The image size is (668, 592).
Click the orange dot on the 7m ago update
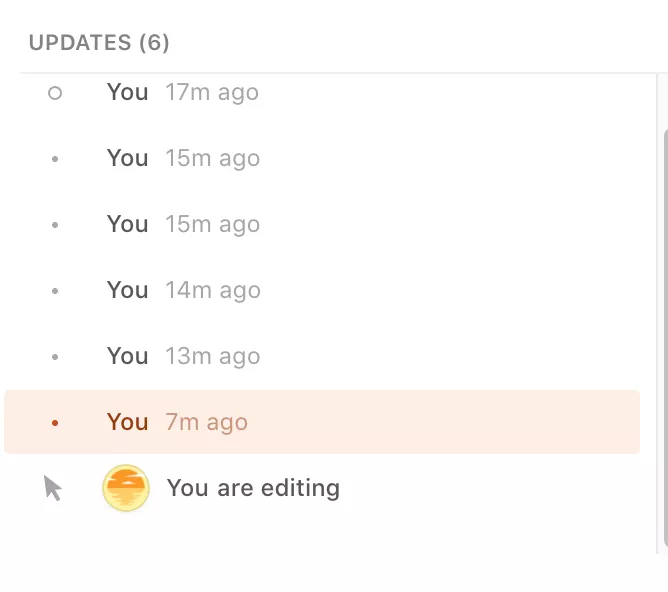[x=55, y=423]
